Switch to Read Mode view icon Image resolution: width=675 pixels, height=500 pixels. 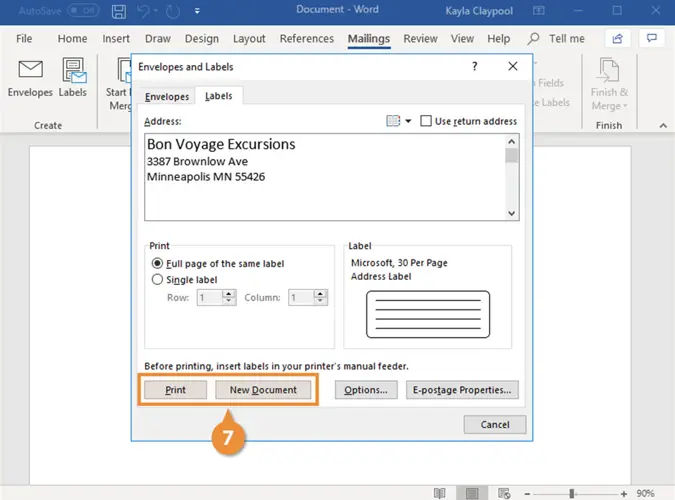tap(440, 494)
